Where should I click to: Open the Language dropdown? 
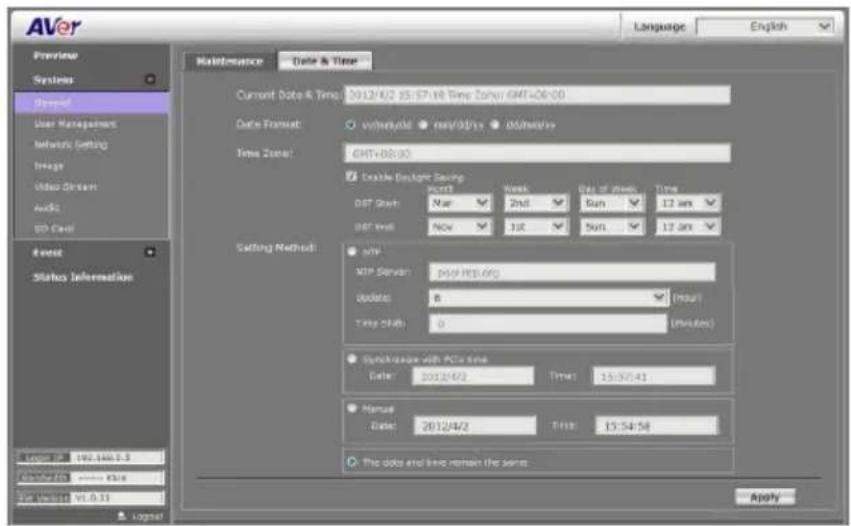coord(765,26)
